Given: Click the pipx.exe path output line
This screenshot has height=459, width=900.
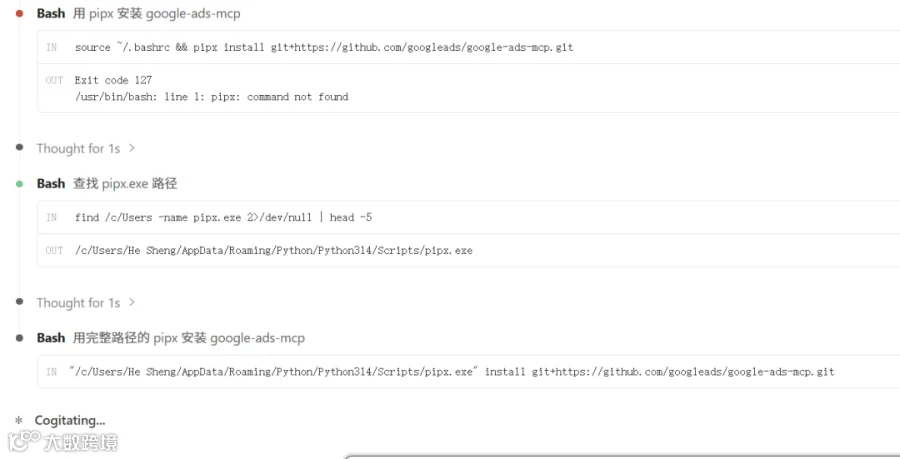Looking at the screenshot, I should point(274,250).
